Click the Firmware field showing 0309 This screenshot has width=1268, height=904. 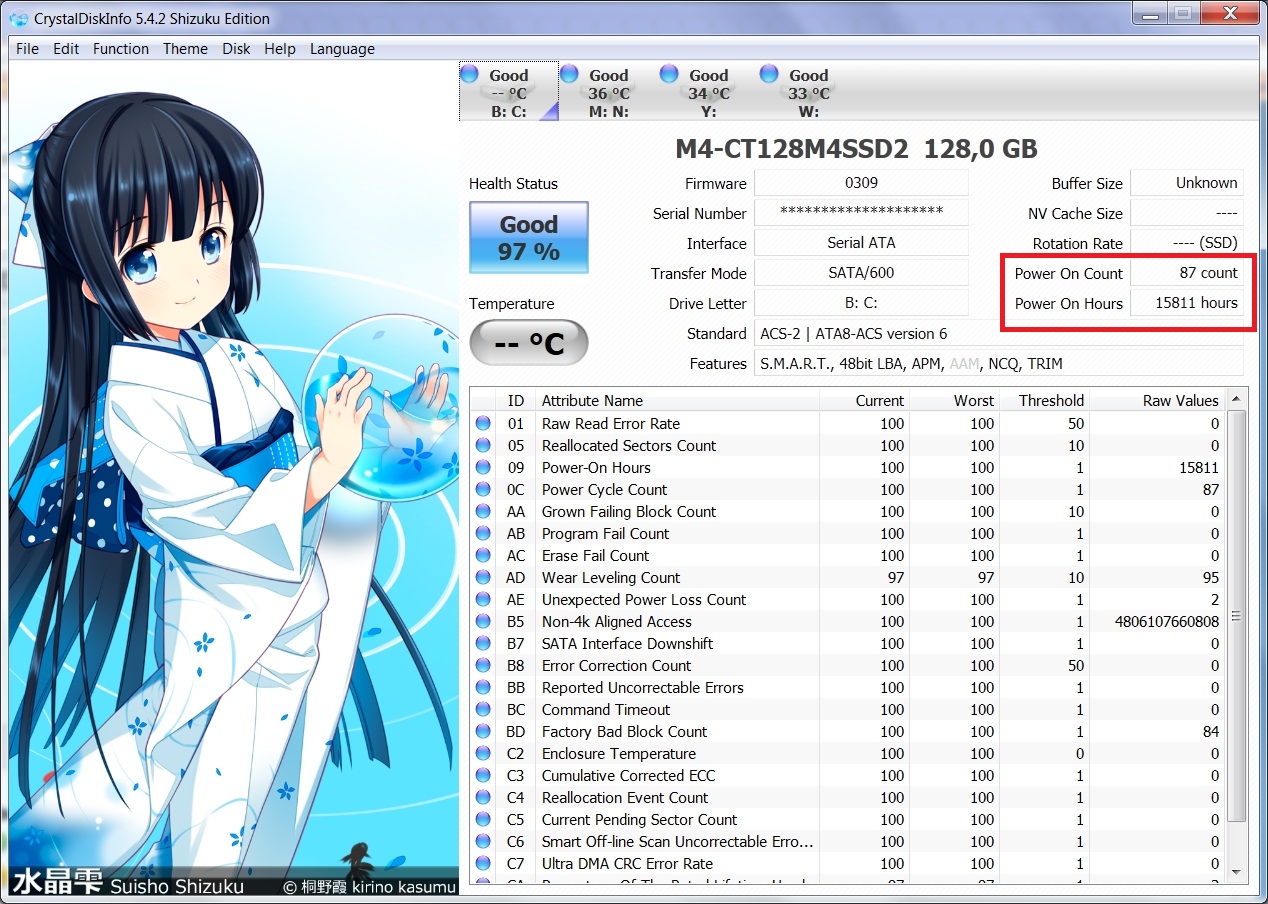(x=861, y=183)
